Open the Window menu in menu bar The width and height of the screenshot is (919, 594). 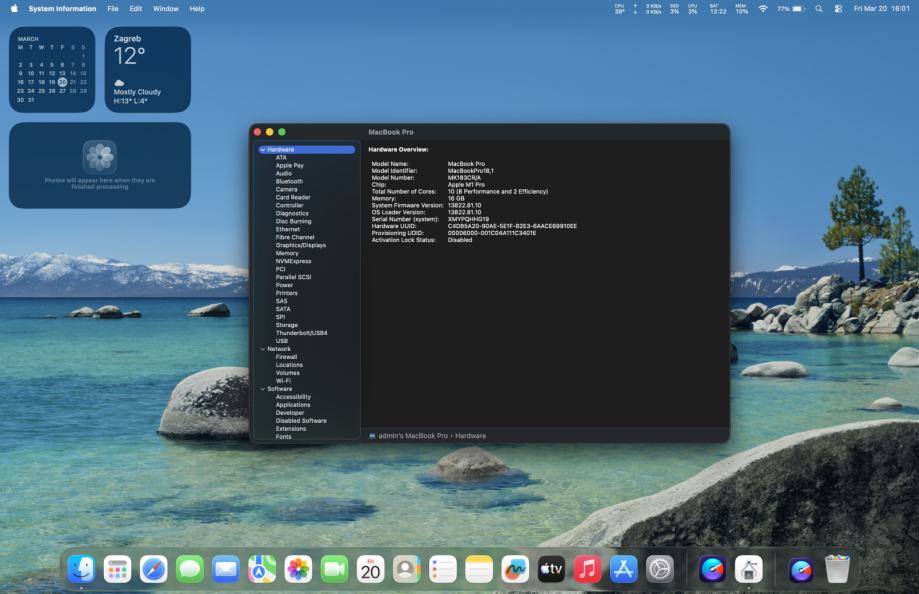(x=166, y=8)
